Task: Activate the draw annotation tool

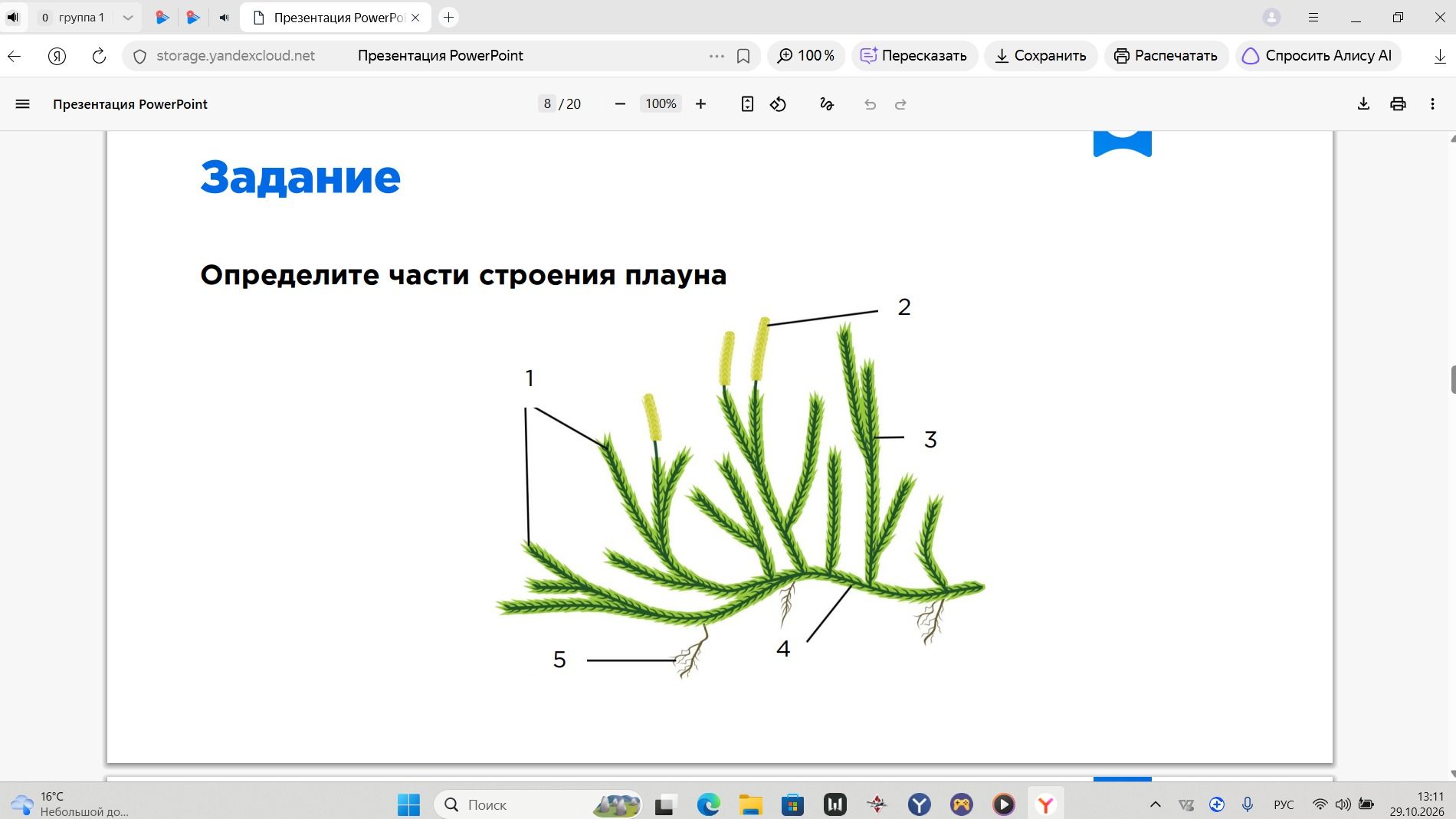Action: pos(826,104)
